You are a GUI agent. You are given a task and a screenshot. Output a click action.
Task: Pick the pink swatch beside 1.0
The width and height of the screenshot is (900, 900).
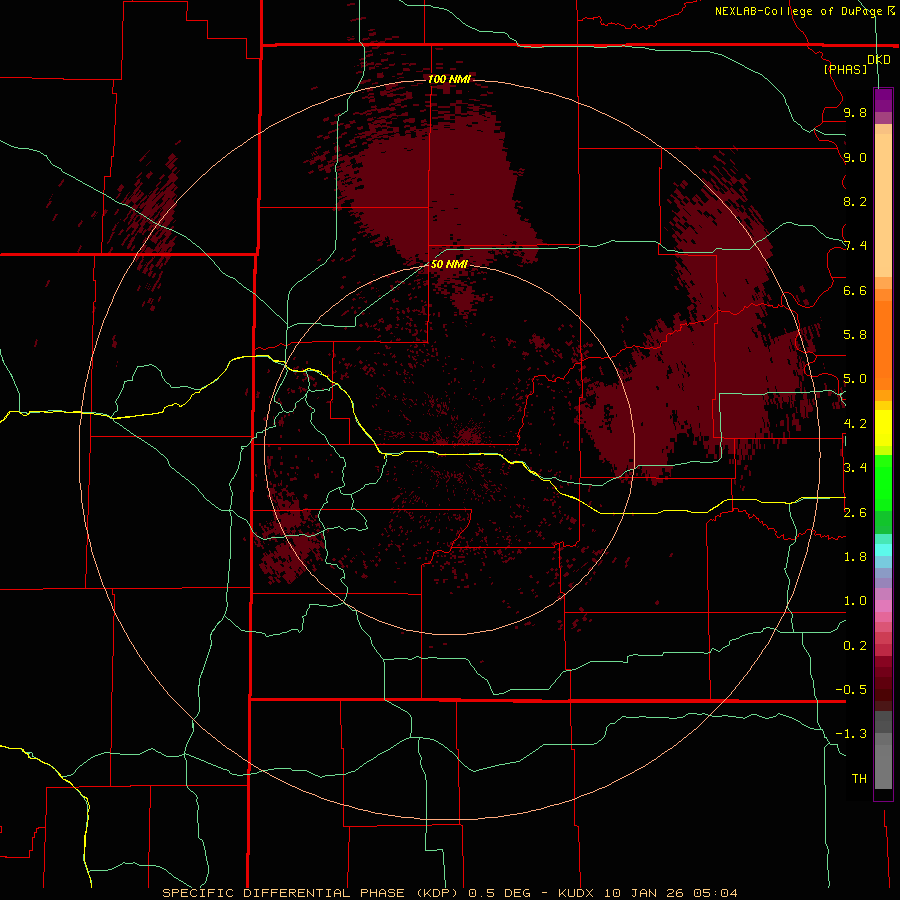point(883,606)
